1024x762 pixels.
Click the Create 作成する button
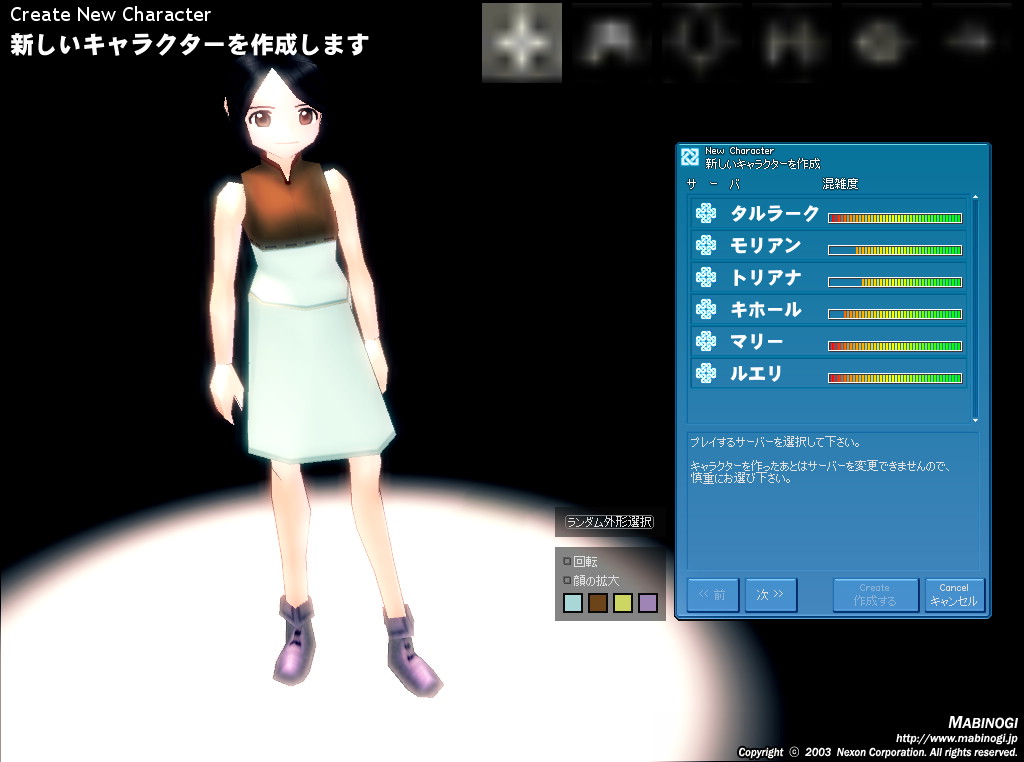[875, 595]
